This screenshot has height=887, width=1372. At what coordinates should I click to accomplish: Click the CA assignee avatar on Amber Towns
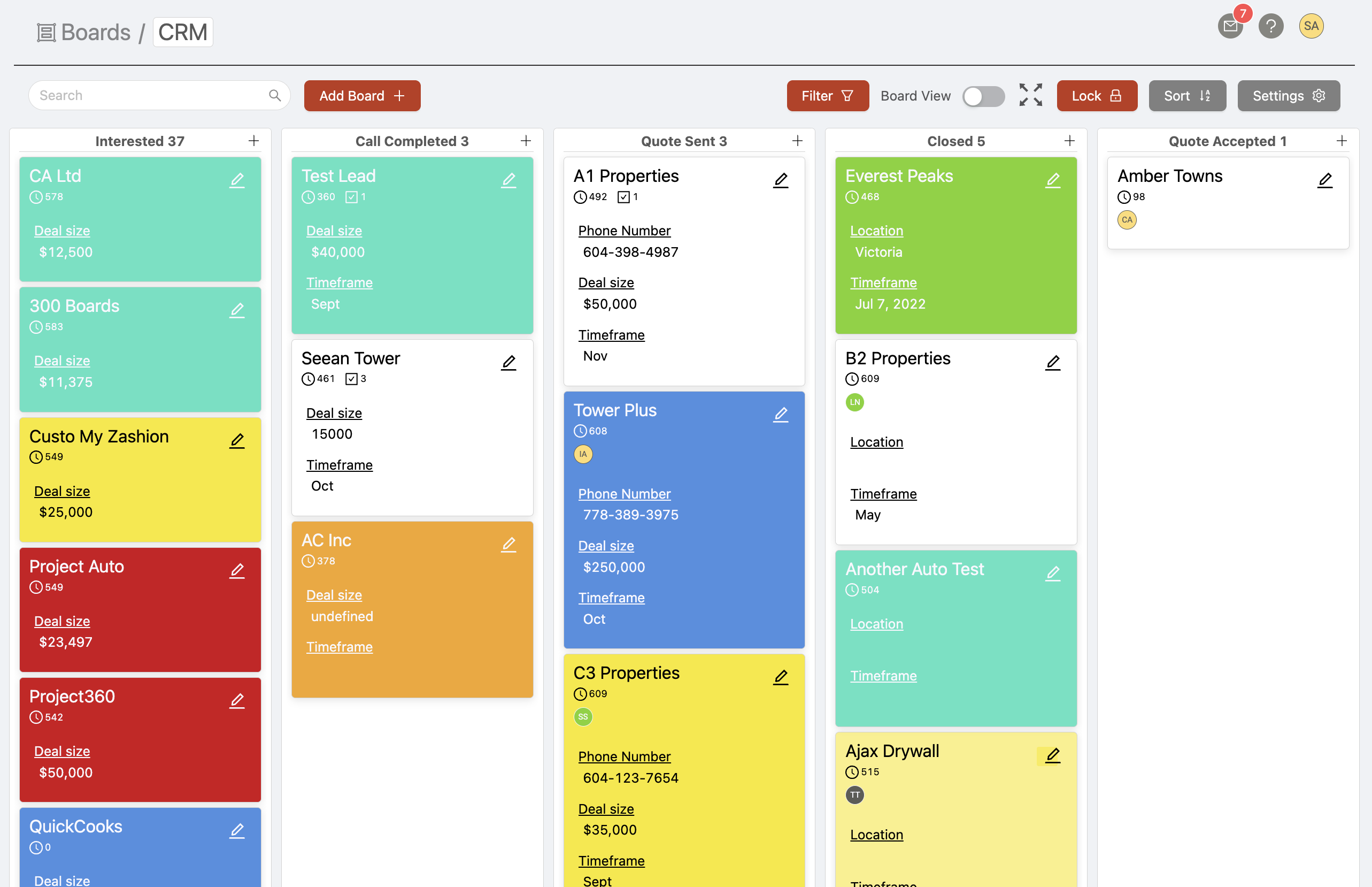tap(1127, 220)
